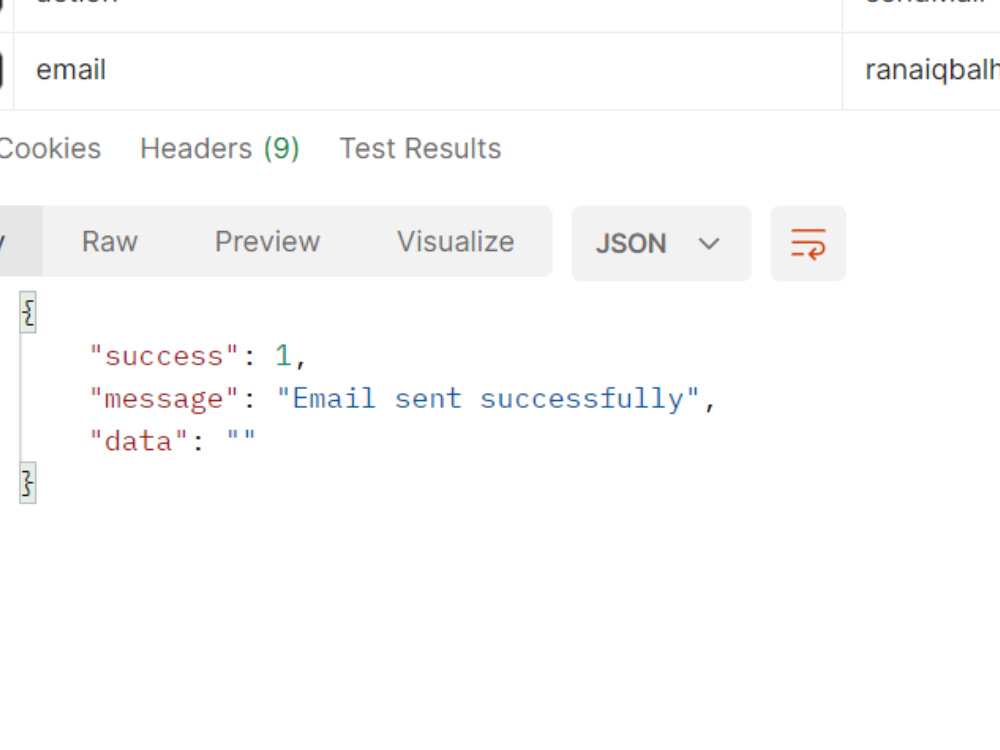Select the "Email sent successfully" message value
This screenshot has height=750, width=1000.
(x=489, y=399)
